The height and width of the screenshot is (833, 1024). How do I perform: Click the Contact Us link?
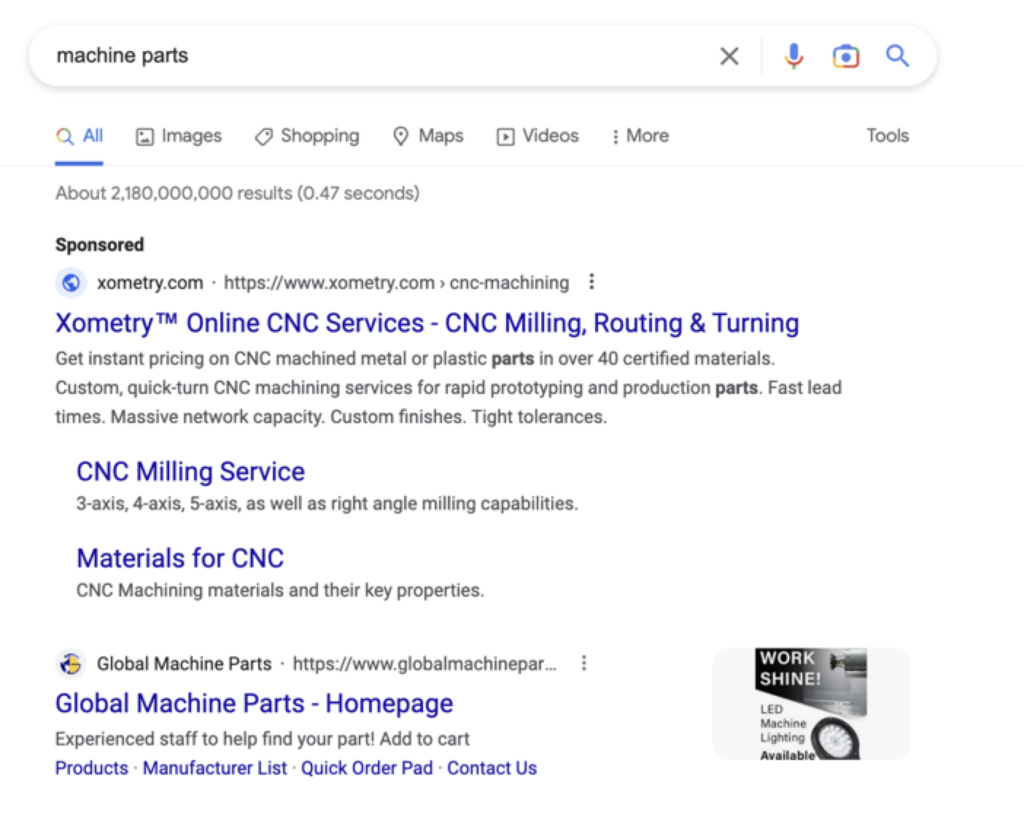(x=492, y=768)
